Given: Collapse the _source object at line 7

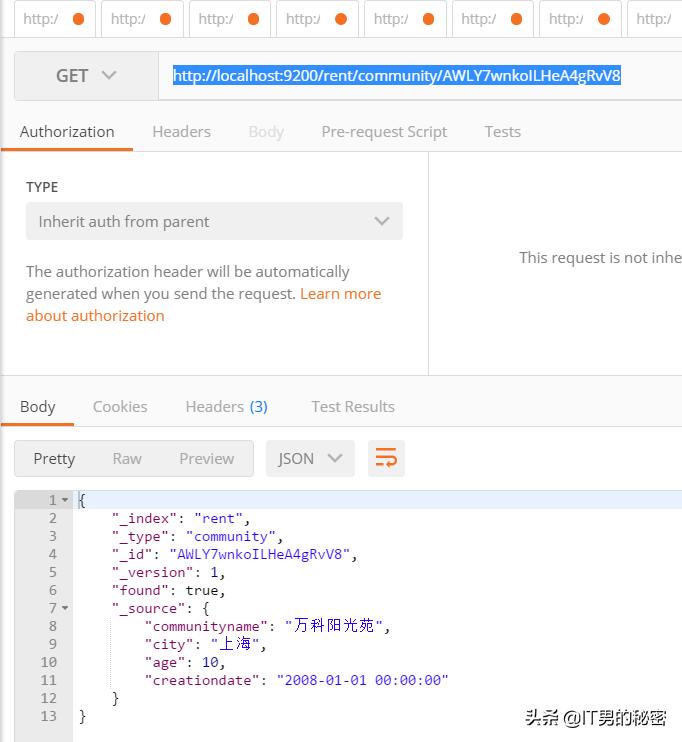Looking at the screenshot, I should [65, 608].
